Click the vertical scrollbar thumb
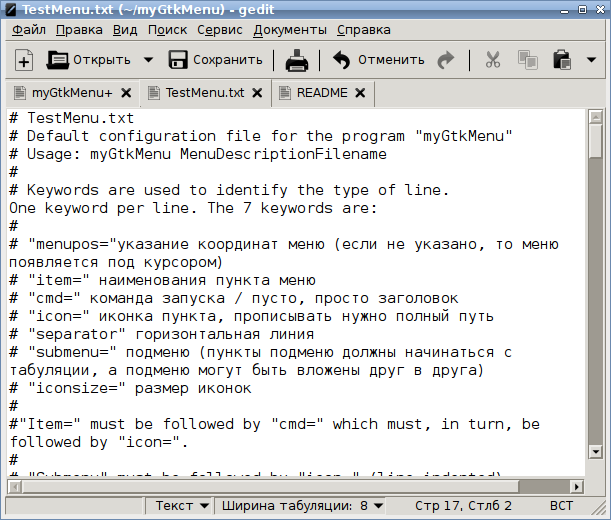 (x=595, y=141)
